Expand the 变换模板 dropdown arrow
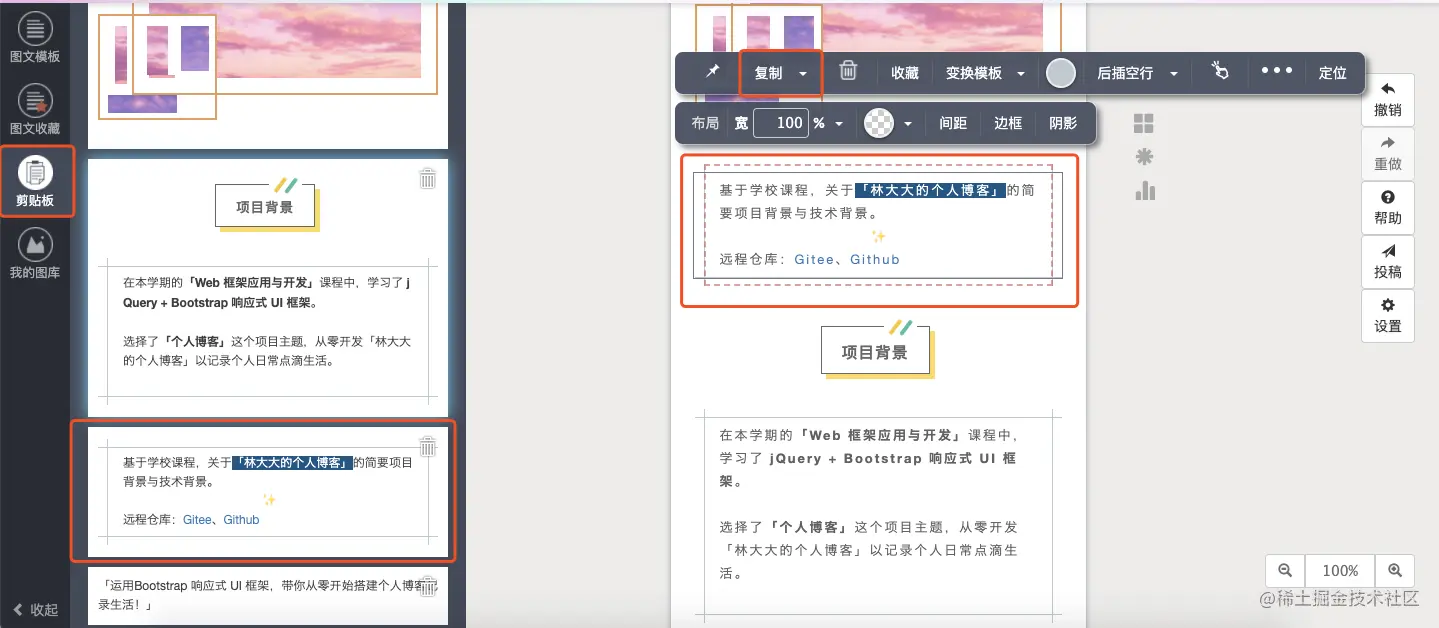Viewport: 1439px width, 628px height. pos(1021,74)
